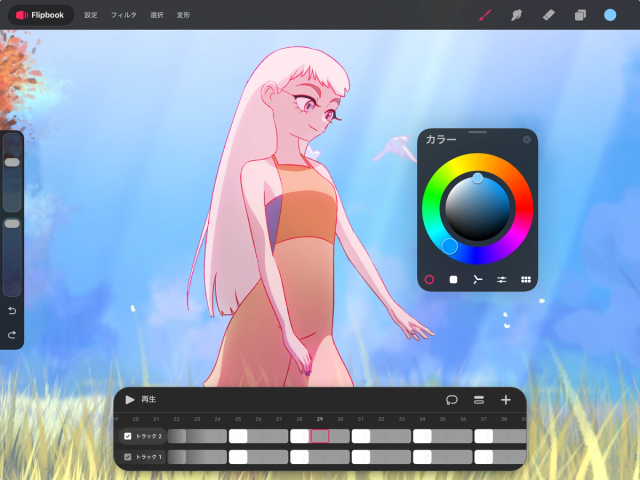The width and height of the screenshot is (640, 480).
Task: Close the カラー panel
Action: pos(527,140)
